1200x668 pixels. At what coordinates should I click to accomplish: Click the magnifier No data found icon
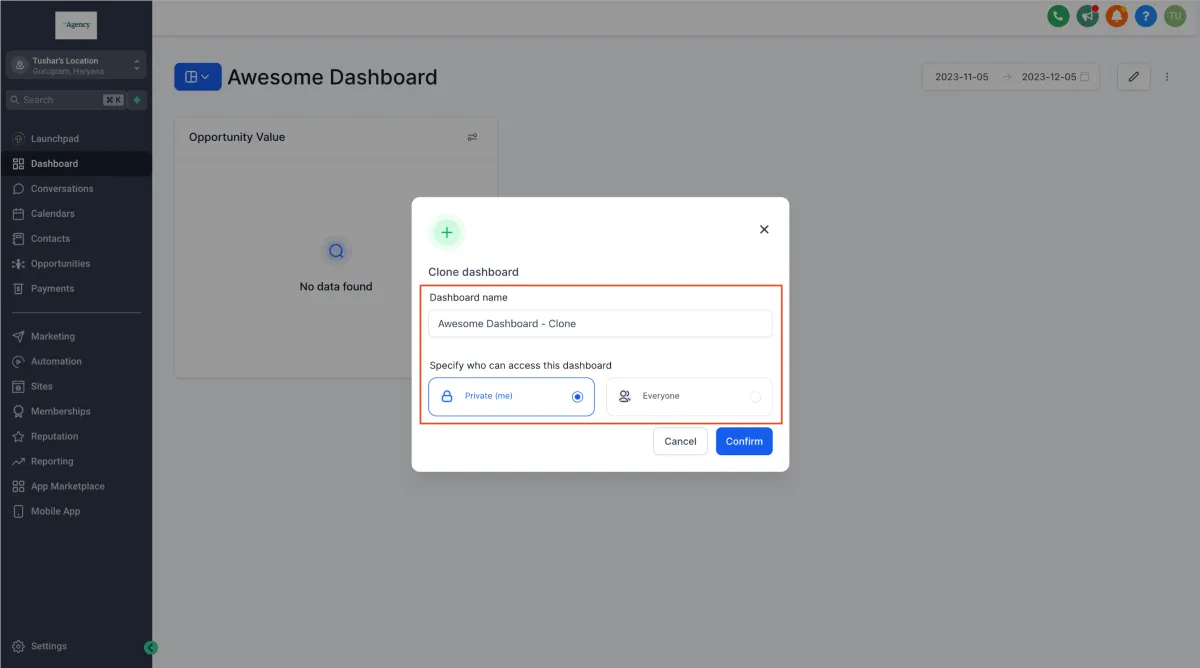pos(336,251)
